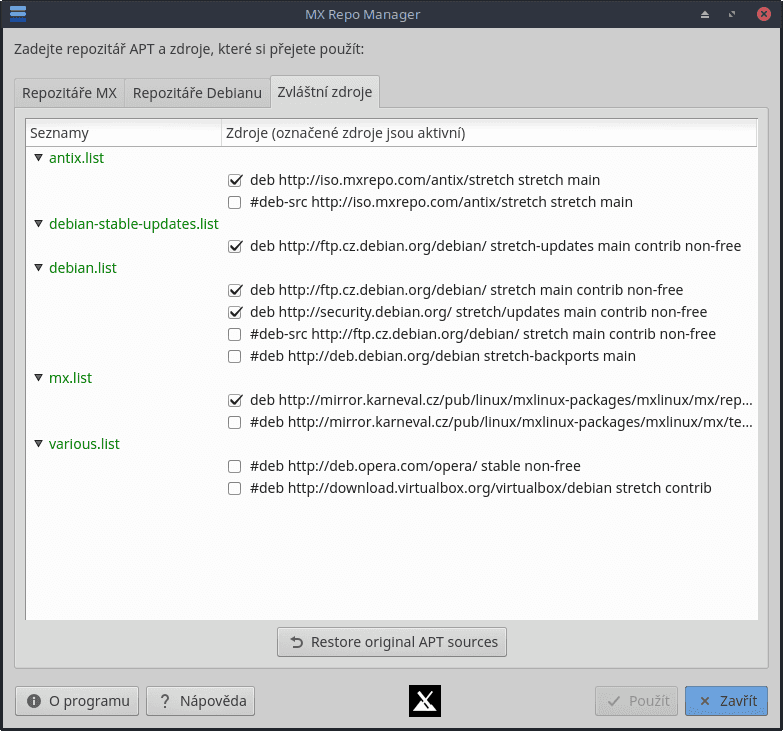The width and height of the screenshot is (783, 731).
Task: Switch to the Repozitáře Debianu tab
Action: click(197, 94)
